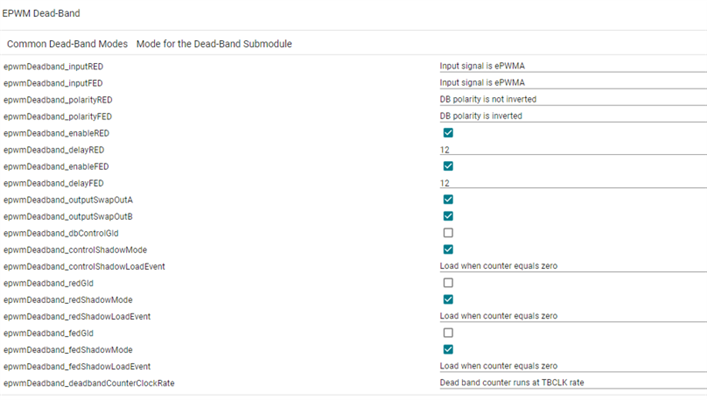The height and width of the screenshot is (400, 707).
Task: Open epwmDeadband_polarityFED polarity dropdown
Action: coord(570,116)
